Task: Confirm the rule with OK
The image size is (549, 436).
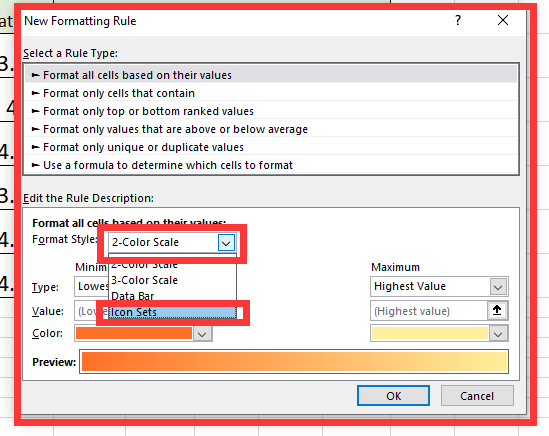Action: tap(394, 396)
